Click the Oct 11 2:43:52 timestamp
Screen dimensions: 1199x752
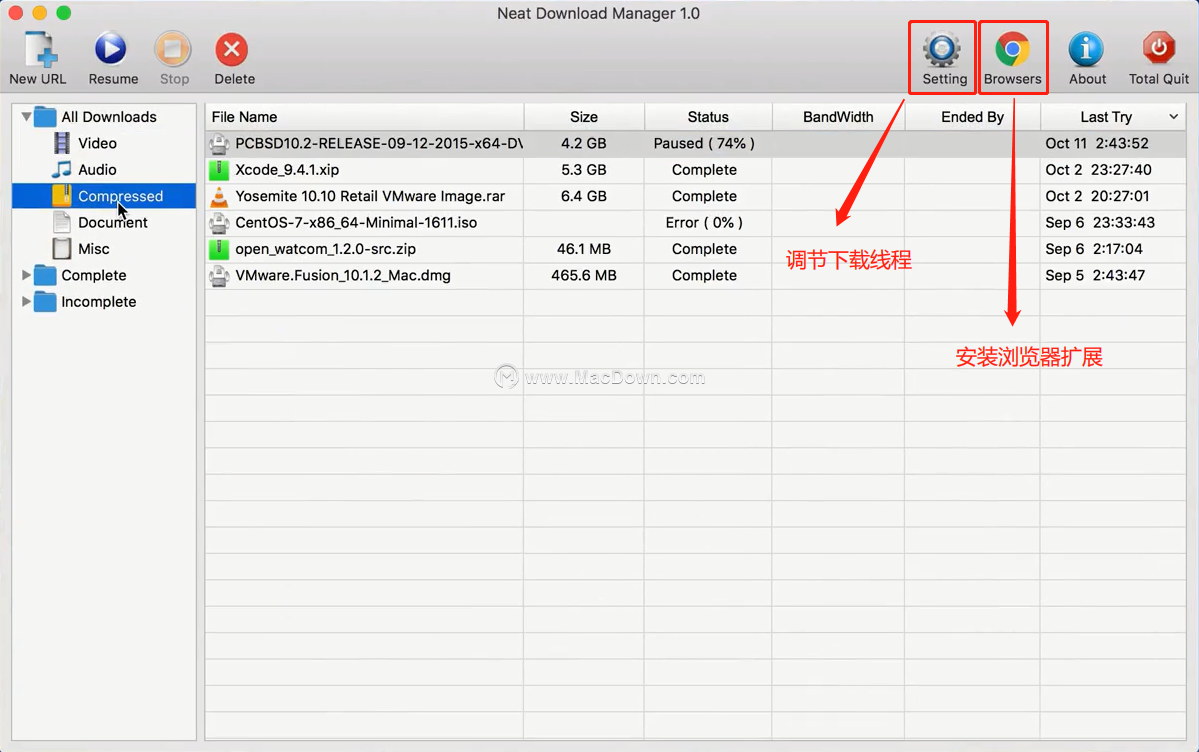pyautogui.click(x=1097, y=143)
